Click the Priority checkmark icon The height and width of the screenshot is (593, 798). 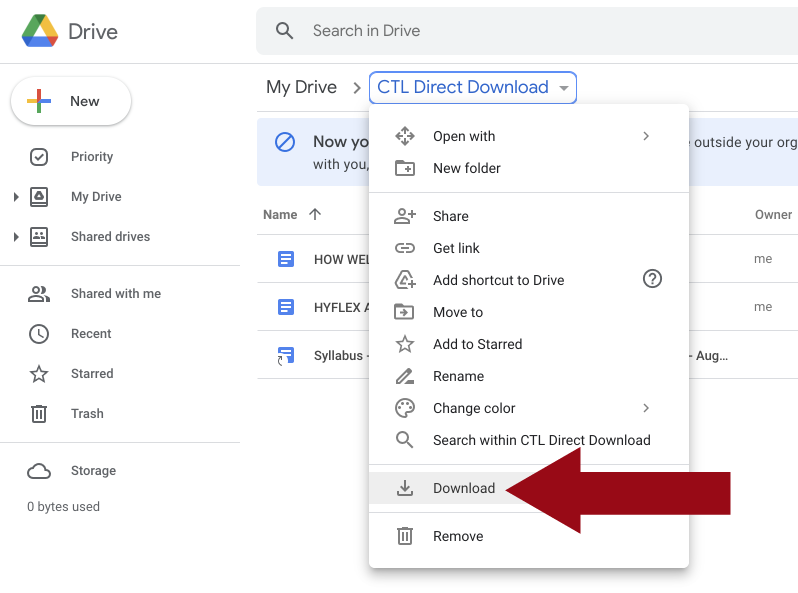click(x=39, y=157)
